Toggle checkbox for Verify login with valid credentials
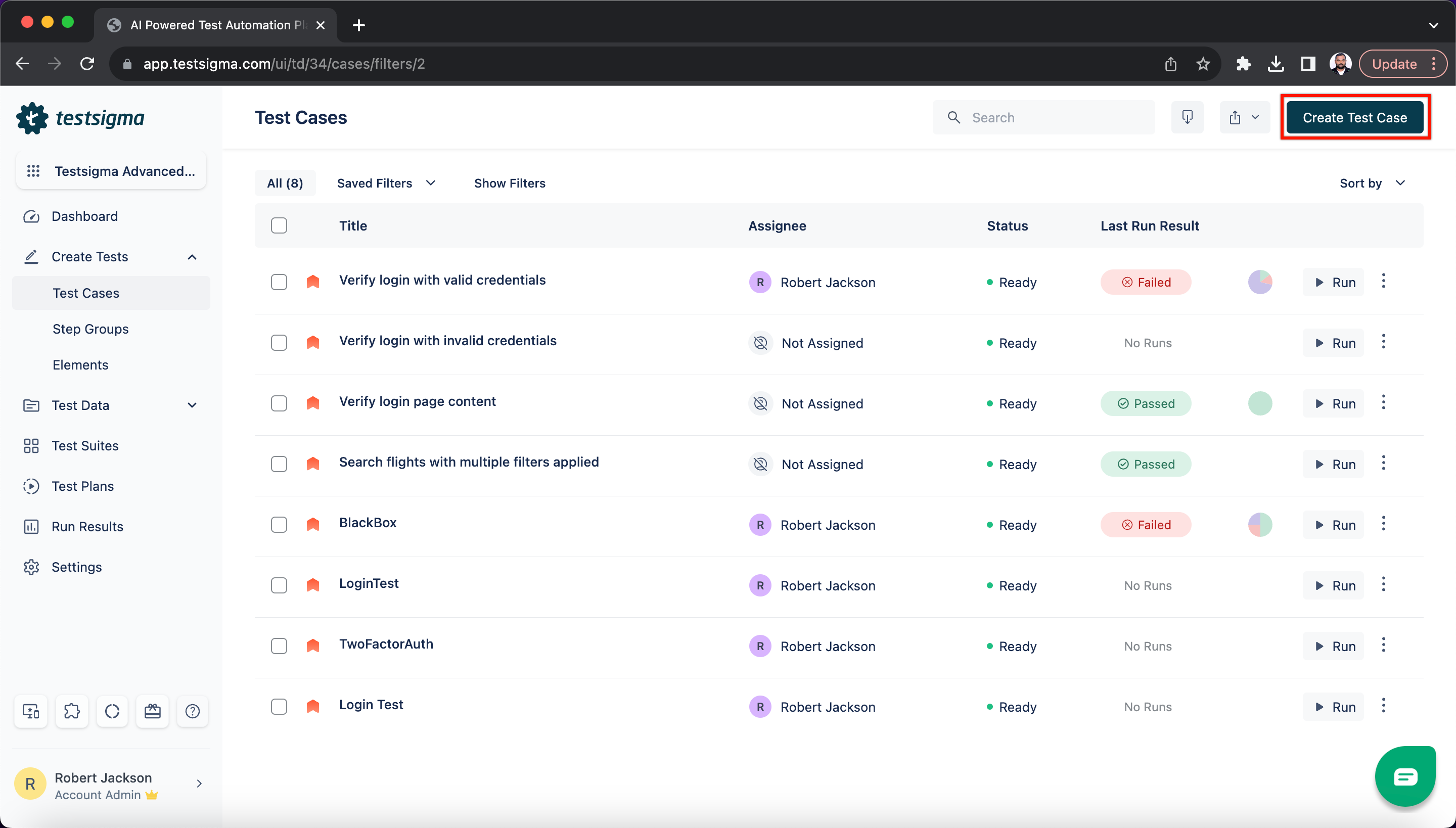This screenshot has width=1456, height=828. [x=279, y=282]
